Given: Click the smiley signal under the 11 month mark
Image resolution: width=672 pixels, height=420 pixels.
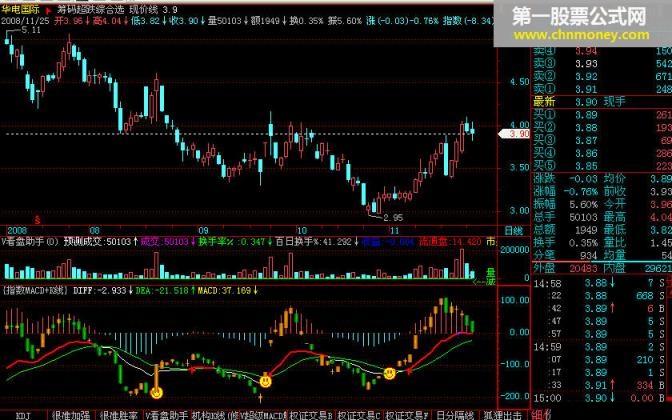Looking at the screenshot, I should tap(390, 373).
